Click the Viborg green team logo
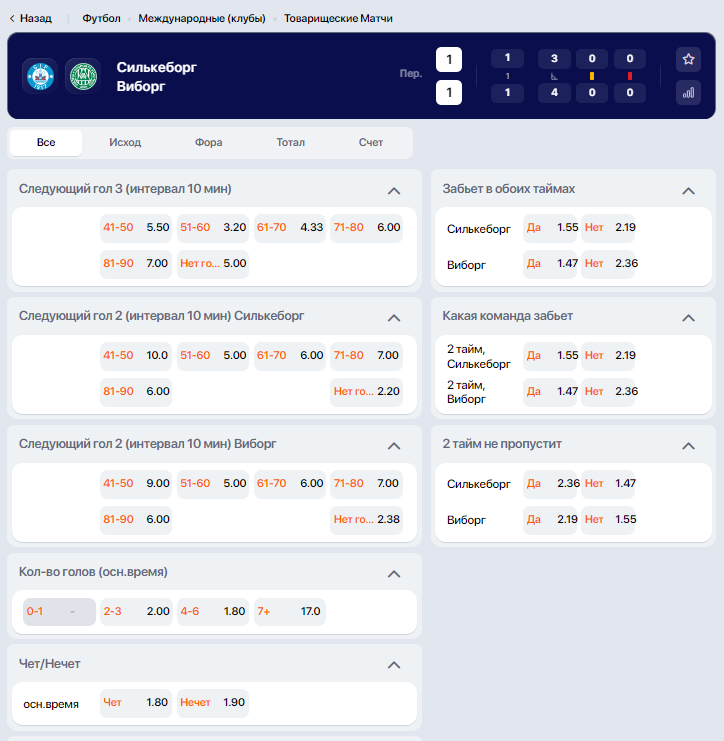 click(83, 76)
